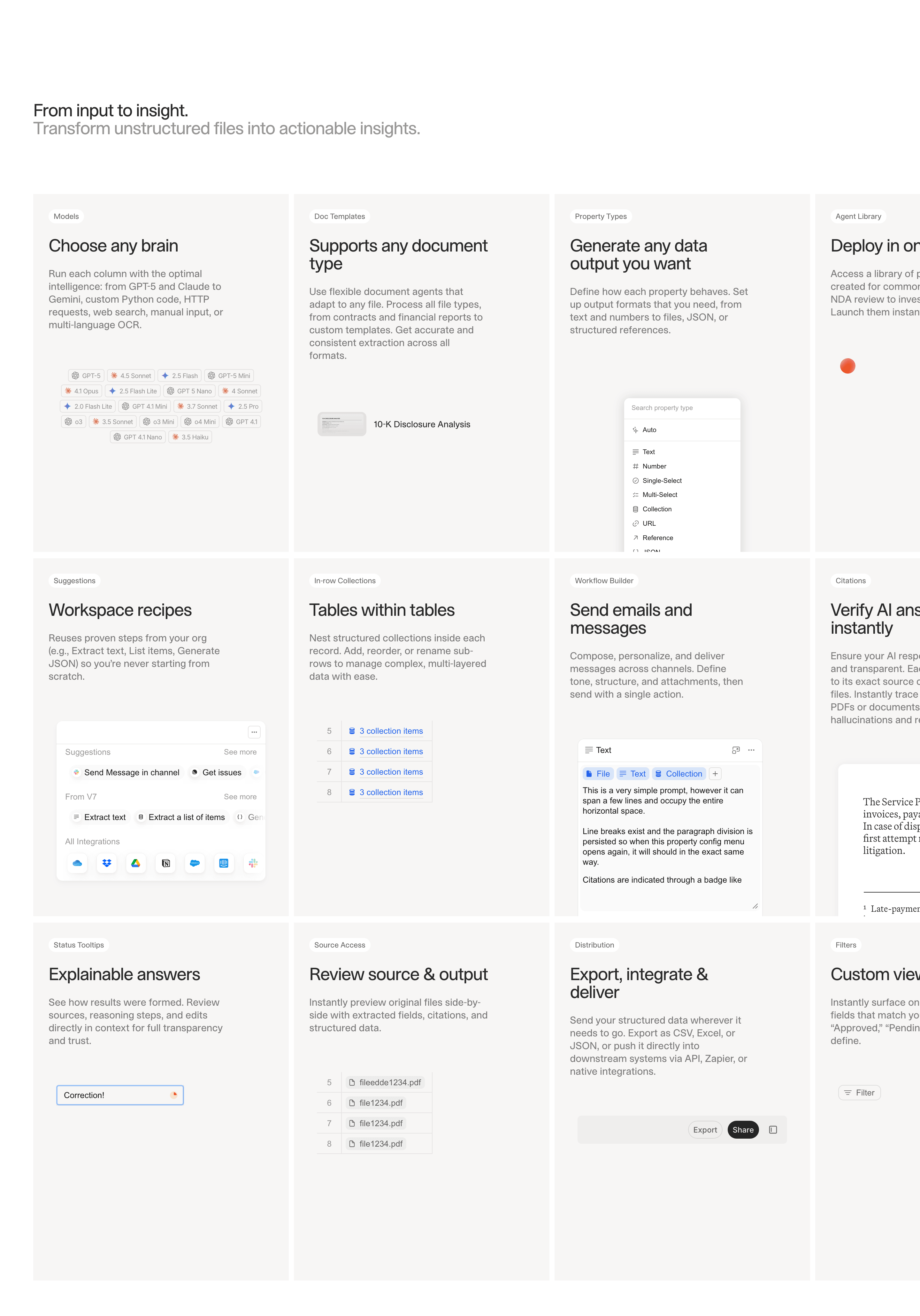Screen dimensions: 920x1316
Task: Click the 10-K Disclosure Analysis title
Action: (x=422, y=425)
